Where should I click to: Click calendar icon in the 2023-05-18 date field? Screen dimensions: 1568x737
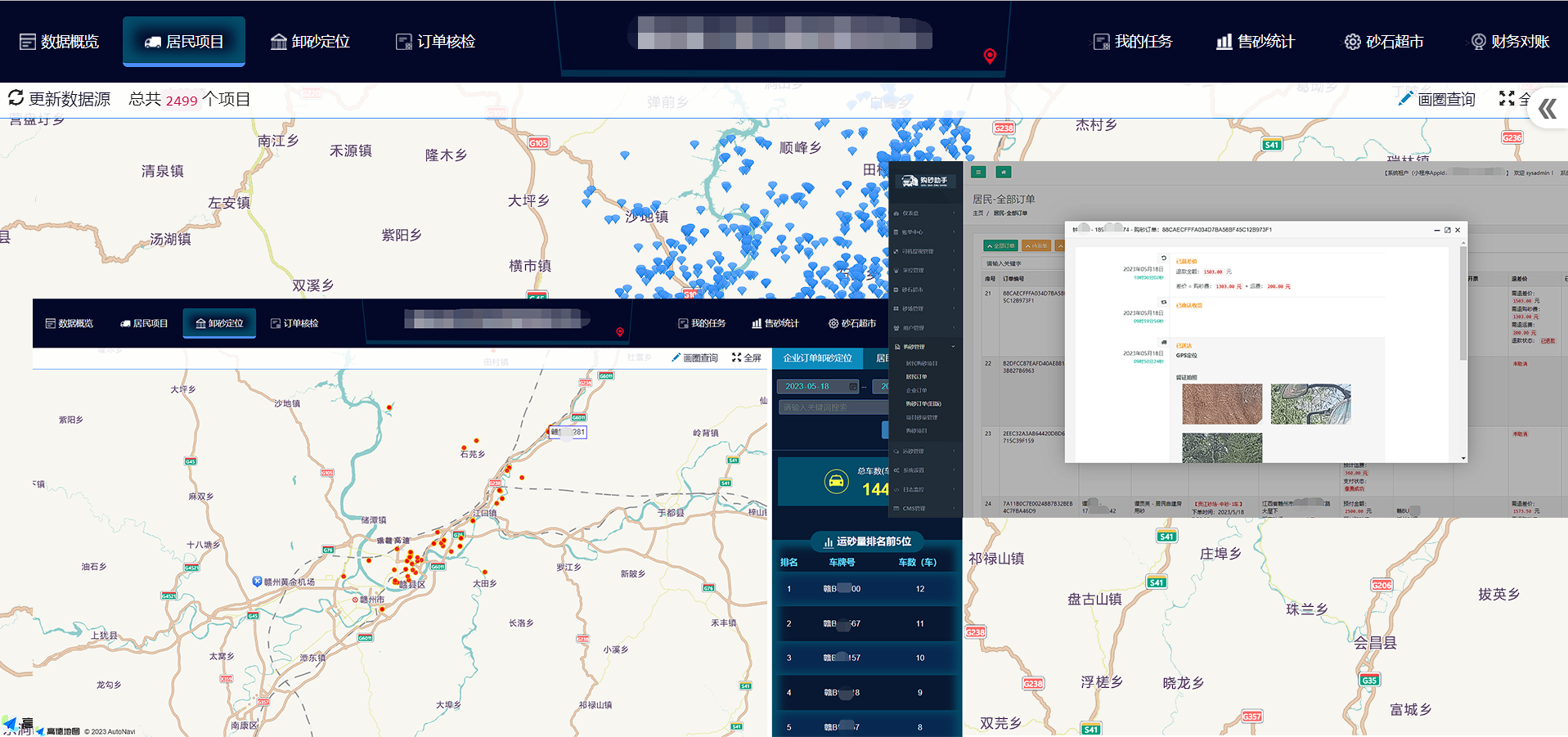pos(853,386)
